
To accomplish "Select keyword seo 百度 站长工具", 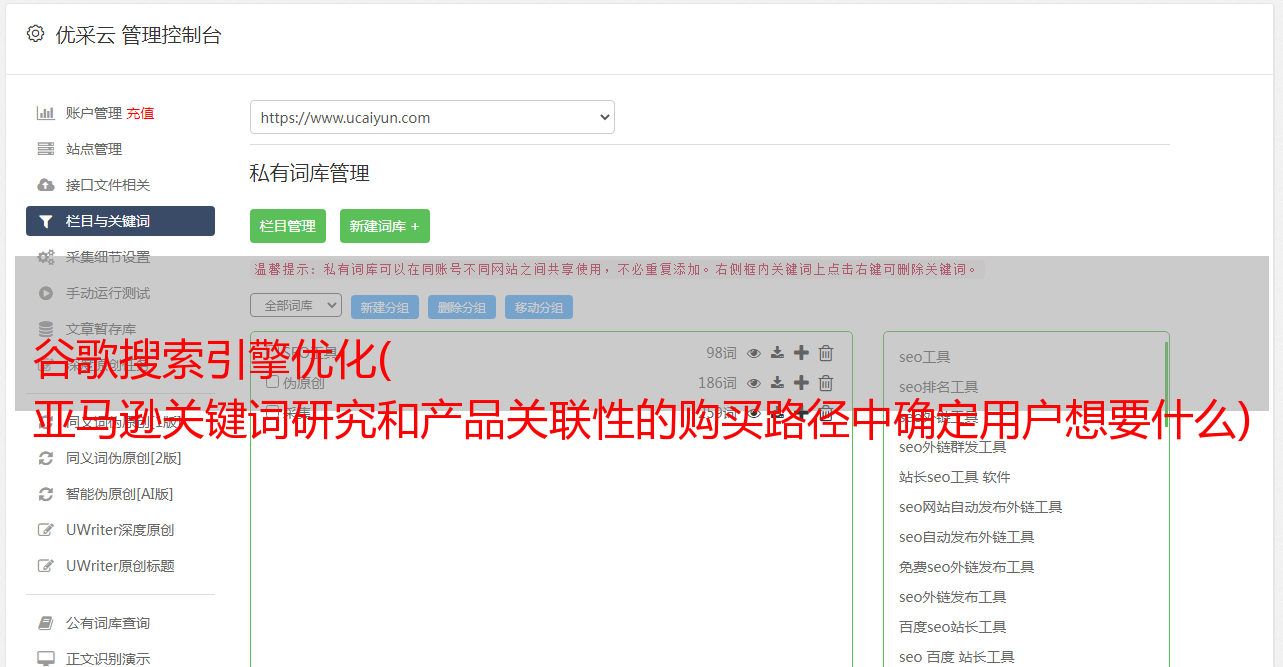I will coord(957,657).
